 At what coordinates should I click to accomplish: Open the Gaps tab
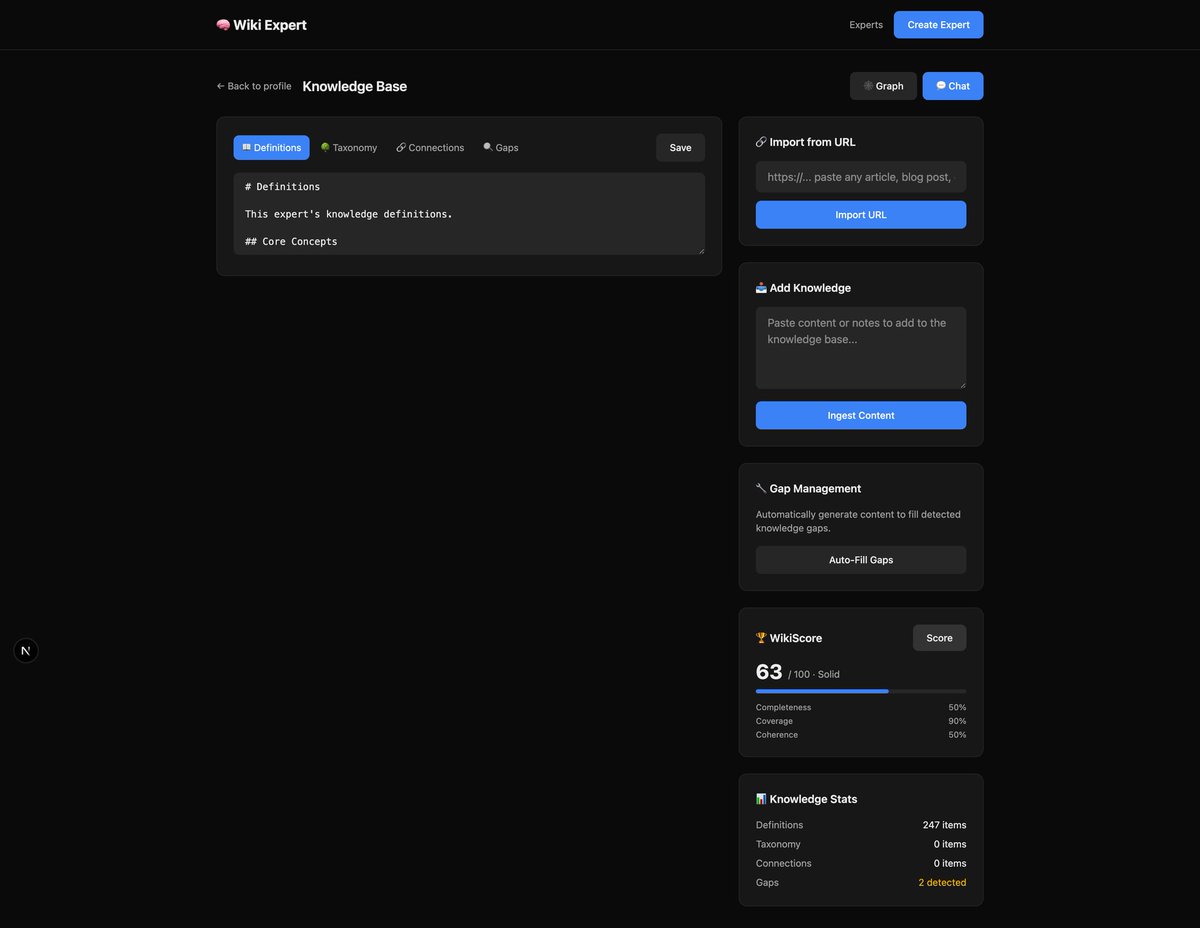501,148
